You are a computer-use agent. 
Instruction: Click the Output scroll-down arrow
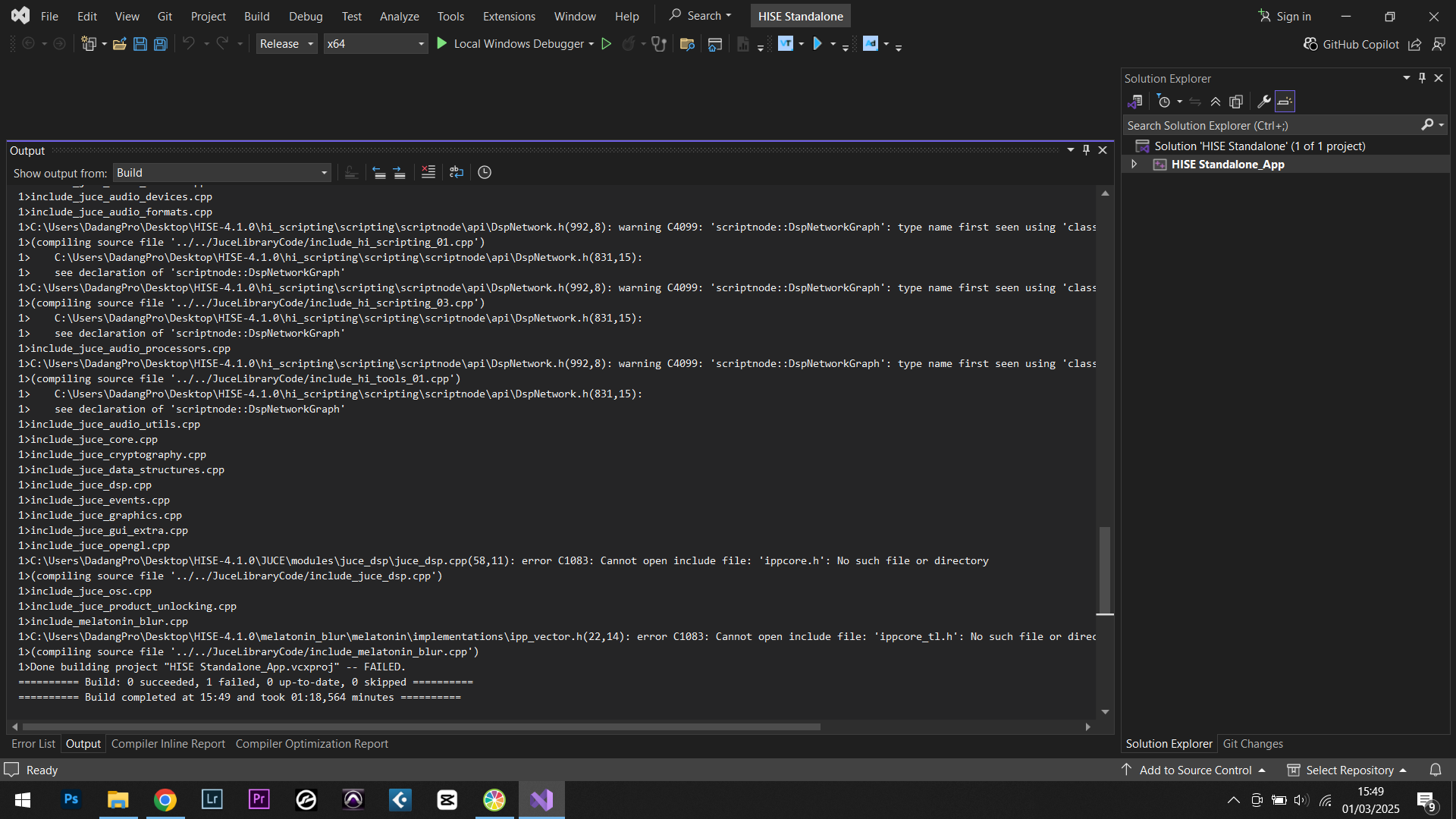click(1105, 711)
